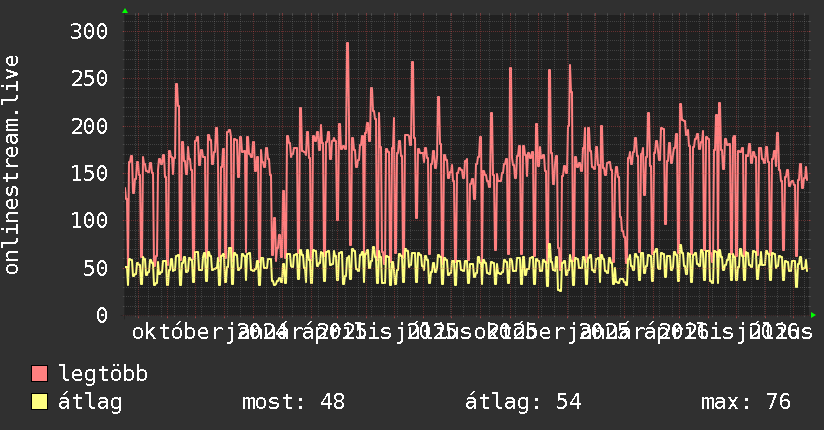Click the pink legtöbb legend swatch

click(39, 374)
